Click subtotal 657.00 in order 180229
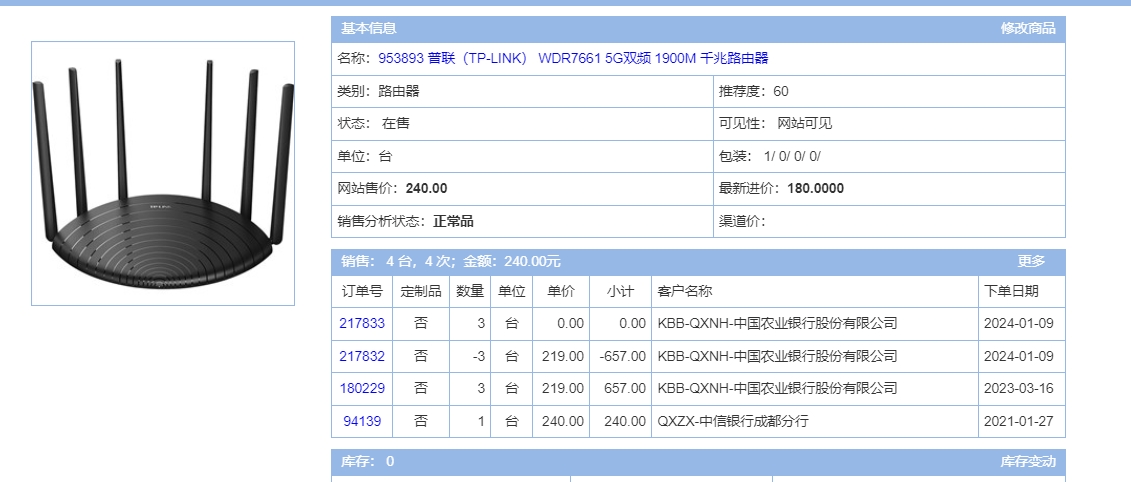 coord(625,388)
